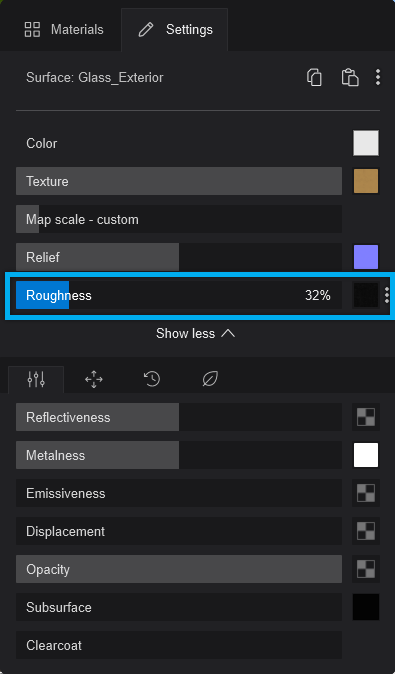Screen dimensions: 395x674
Task: Click the Clearcoat slider bar
Action: tap(179, 645)
